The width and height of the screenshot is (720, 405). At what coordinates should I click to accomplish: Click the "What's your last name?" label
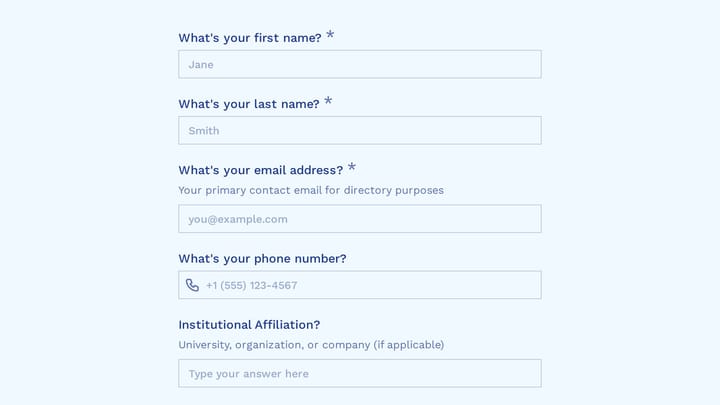pyautogui.click(x=249, y=104)
